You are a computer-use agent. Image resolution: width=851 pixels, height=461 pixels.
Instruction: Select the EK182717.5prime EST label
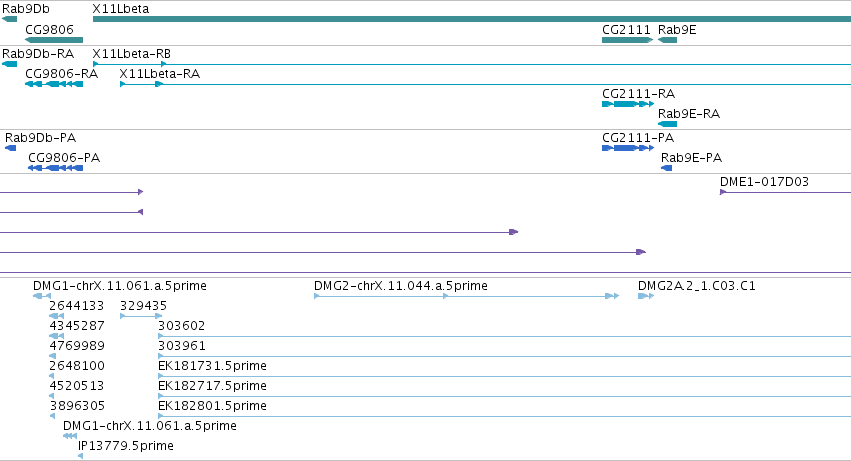(x=212, y=386)
